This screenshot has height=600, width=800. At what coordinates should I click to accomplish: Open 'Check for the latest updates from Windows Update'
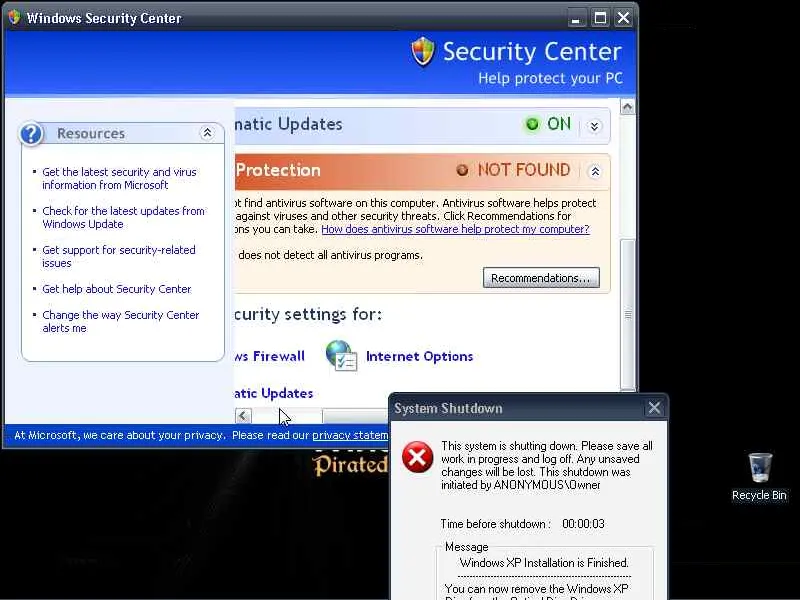123,217
